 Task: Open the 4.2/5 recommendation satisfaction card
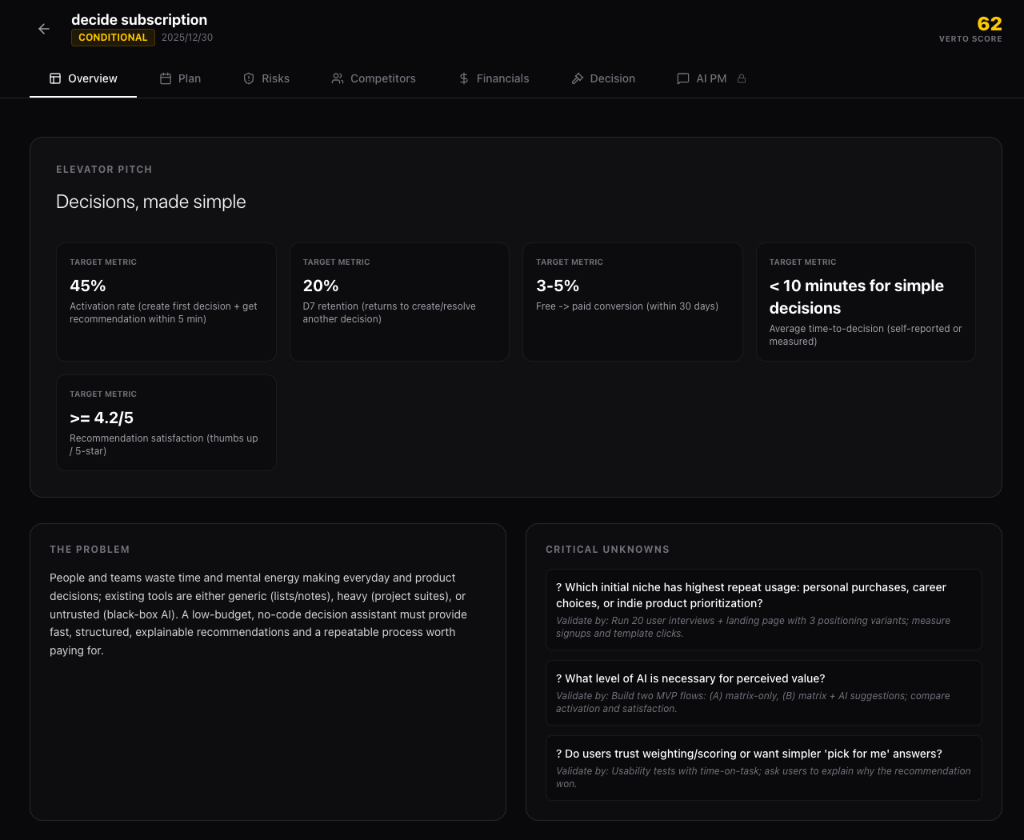point(166,422)
